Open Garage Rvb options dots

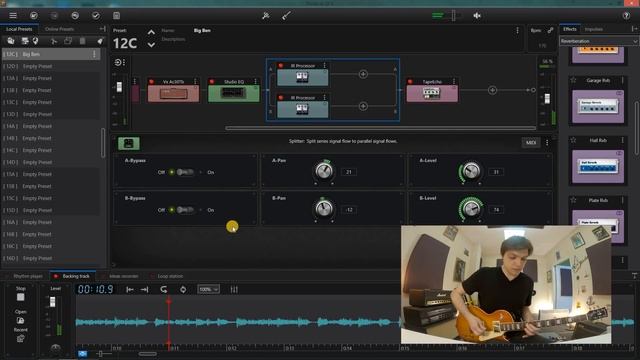click(622, 80)
